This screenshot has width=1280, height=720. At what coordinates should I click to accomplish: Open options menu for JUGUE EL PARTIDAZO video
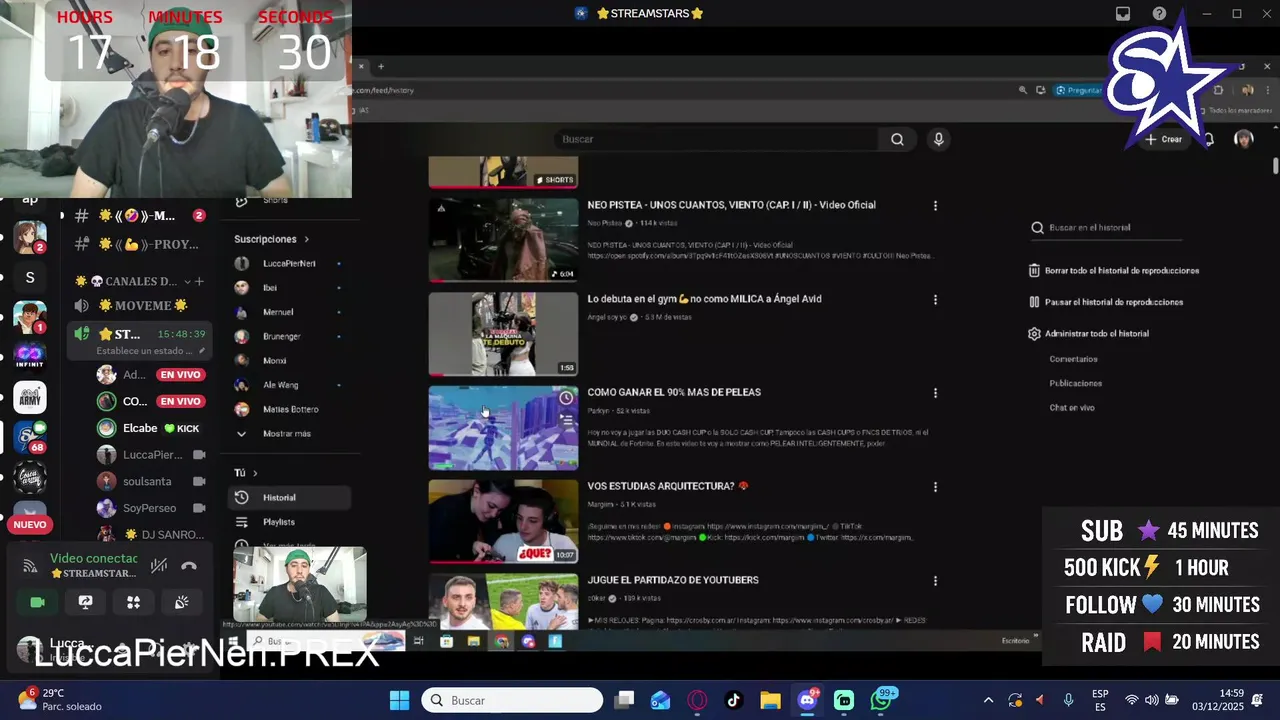click(935, 581)
